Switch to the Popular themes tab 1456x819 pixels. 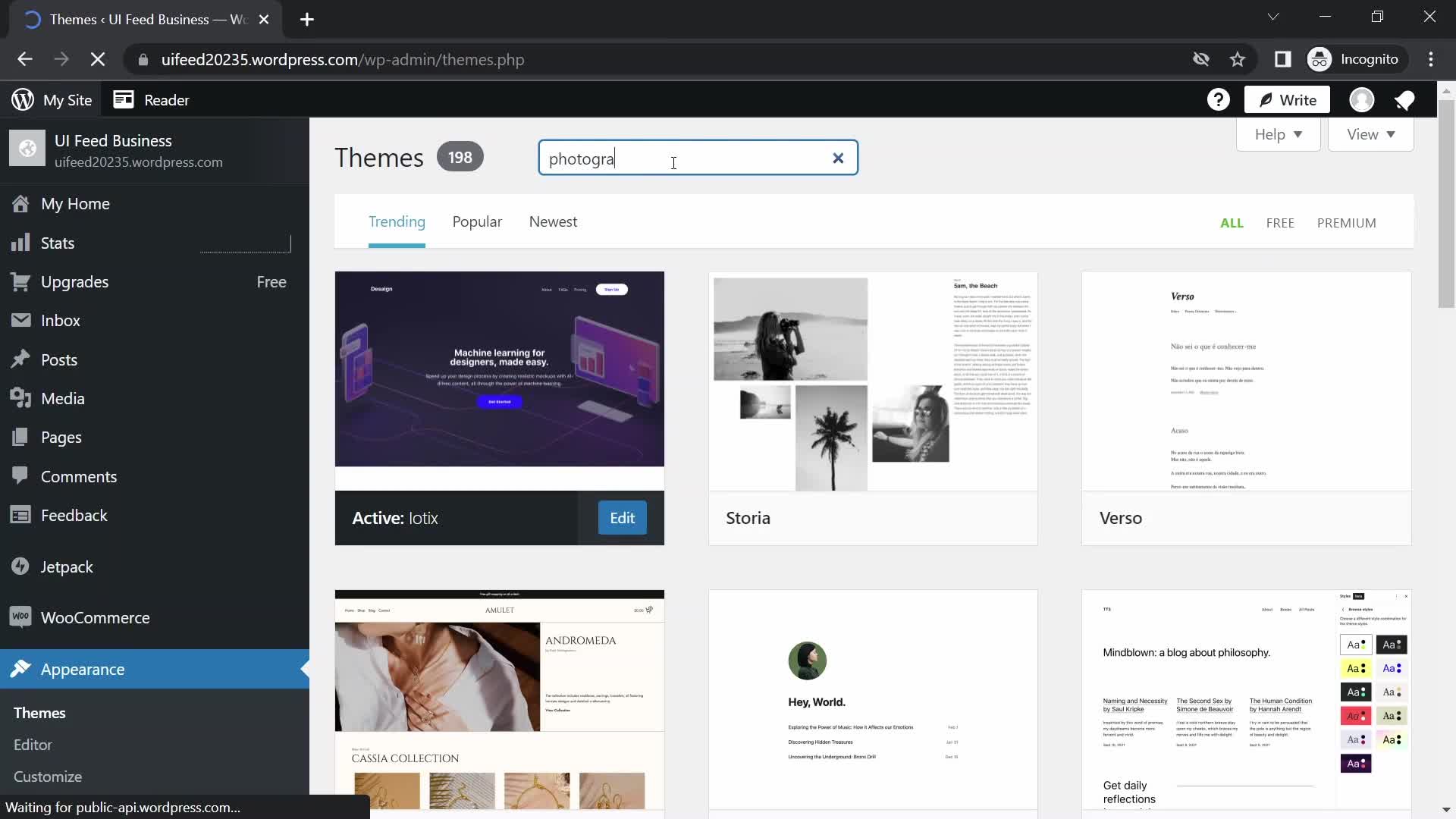477,221
